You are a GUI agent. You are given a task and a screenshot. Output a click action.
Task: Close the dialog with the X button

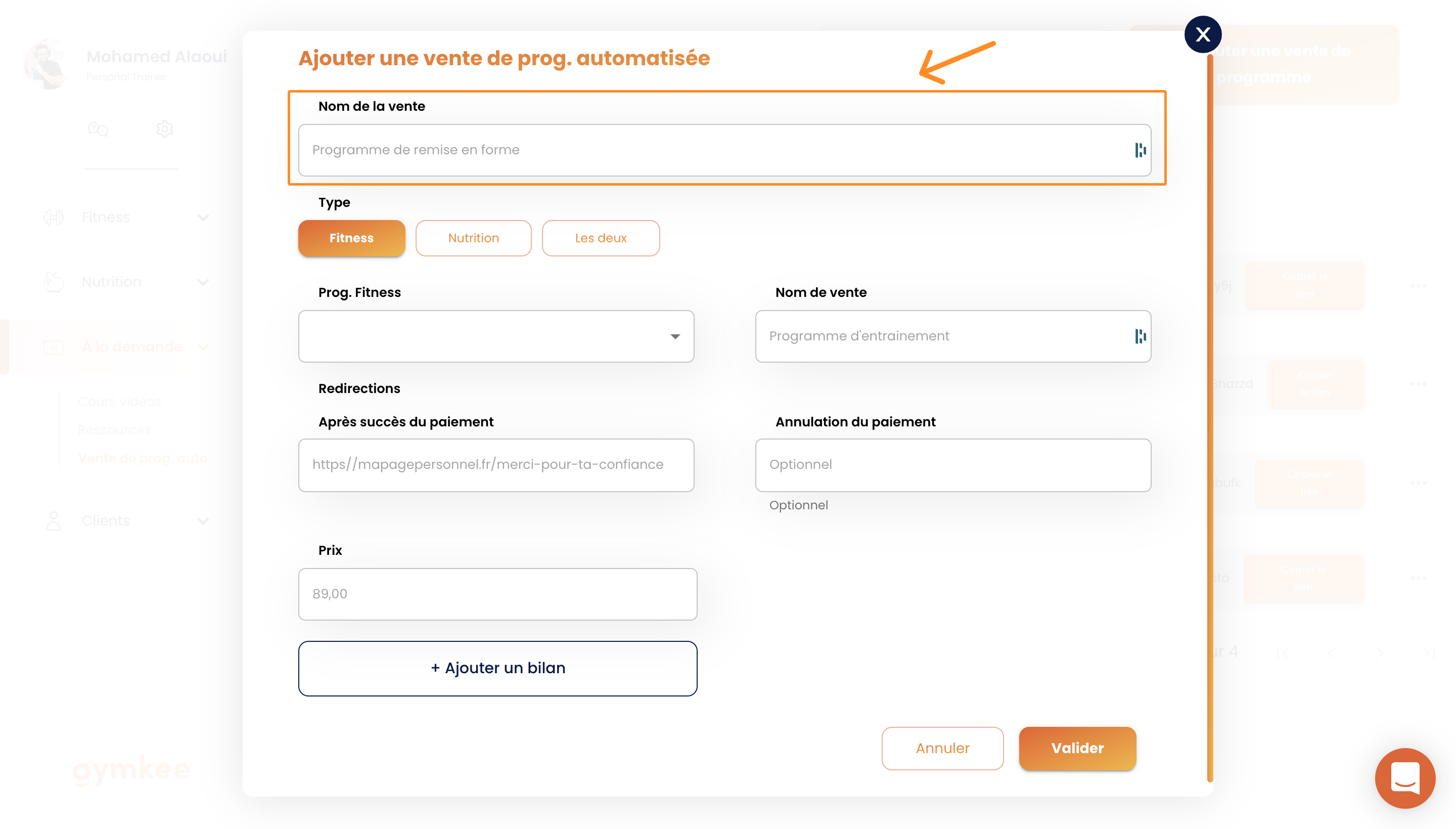click(1202, 35)
